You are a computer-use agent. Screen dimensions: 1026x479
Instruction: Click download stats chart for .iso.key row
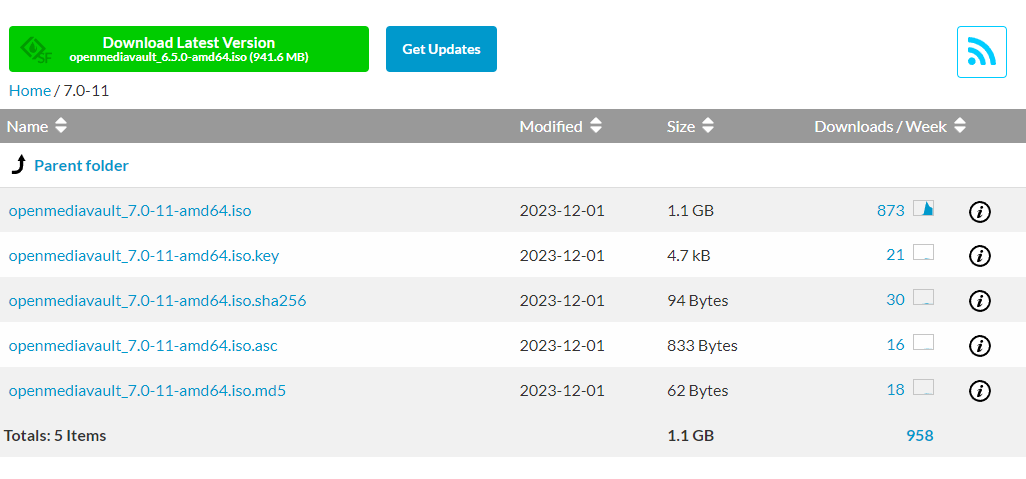point(923,253)
